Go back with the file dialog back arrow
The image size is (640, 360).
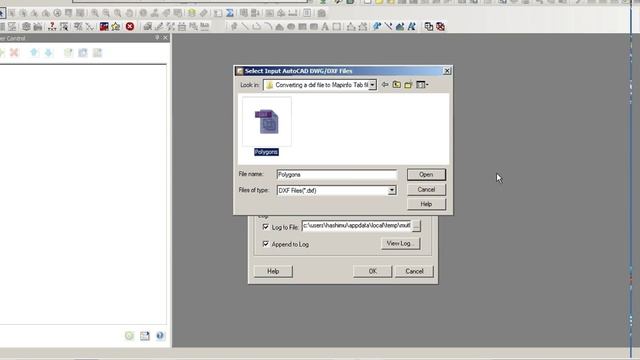385,84
